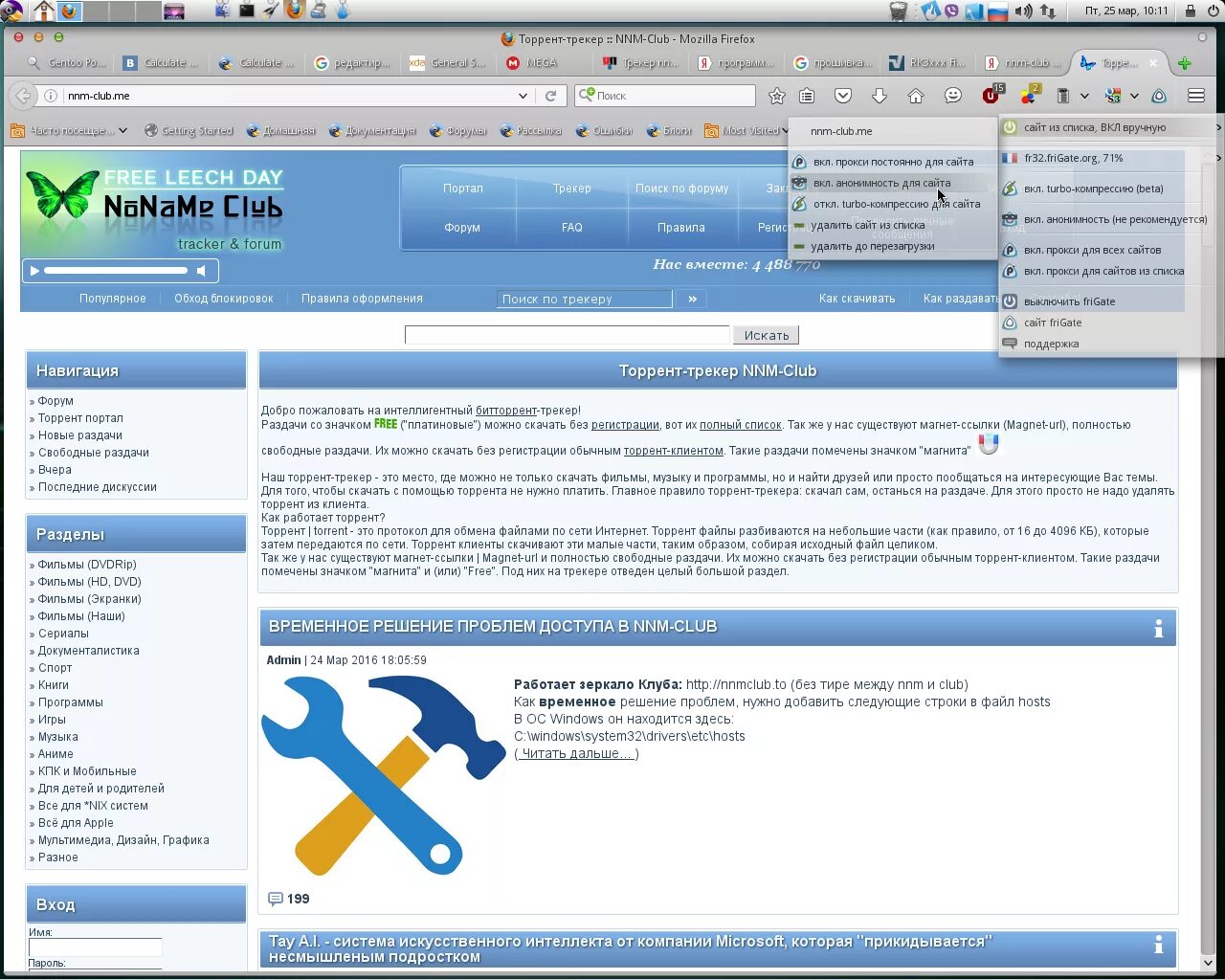
Task: Reload the page with refresh arrow
Action: tap(550, 96)
